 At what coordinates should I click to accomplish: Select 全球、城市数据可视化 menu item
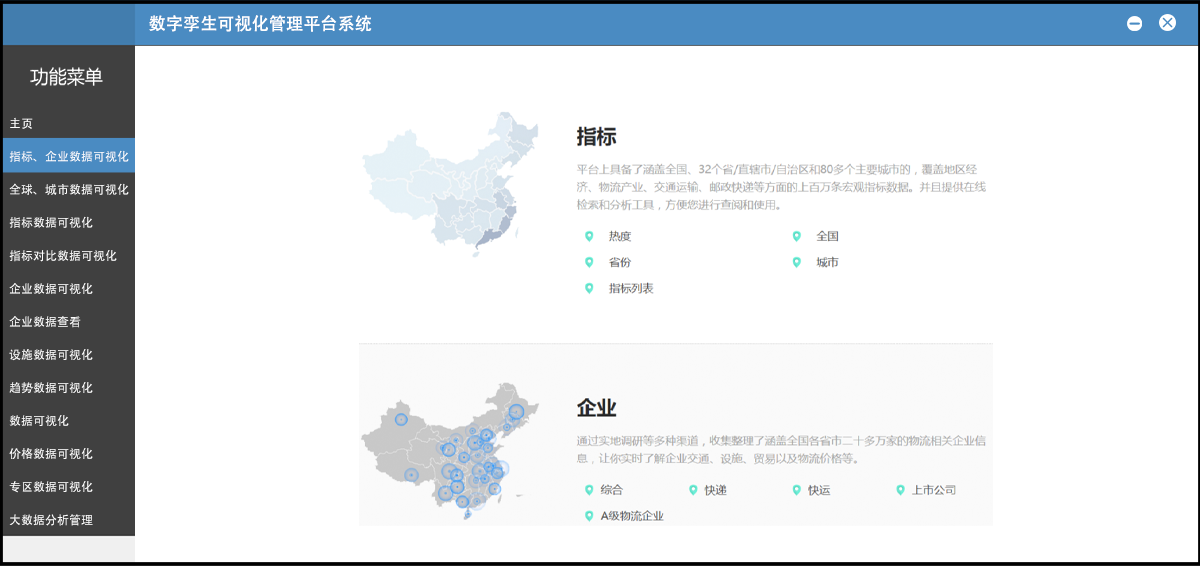(69, 190)
